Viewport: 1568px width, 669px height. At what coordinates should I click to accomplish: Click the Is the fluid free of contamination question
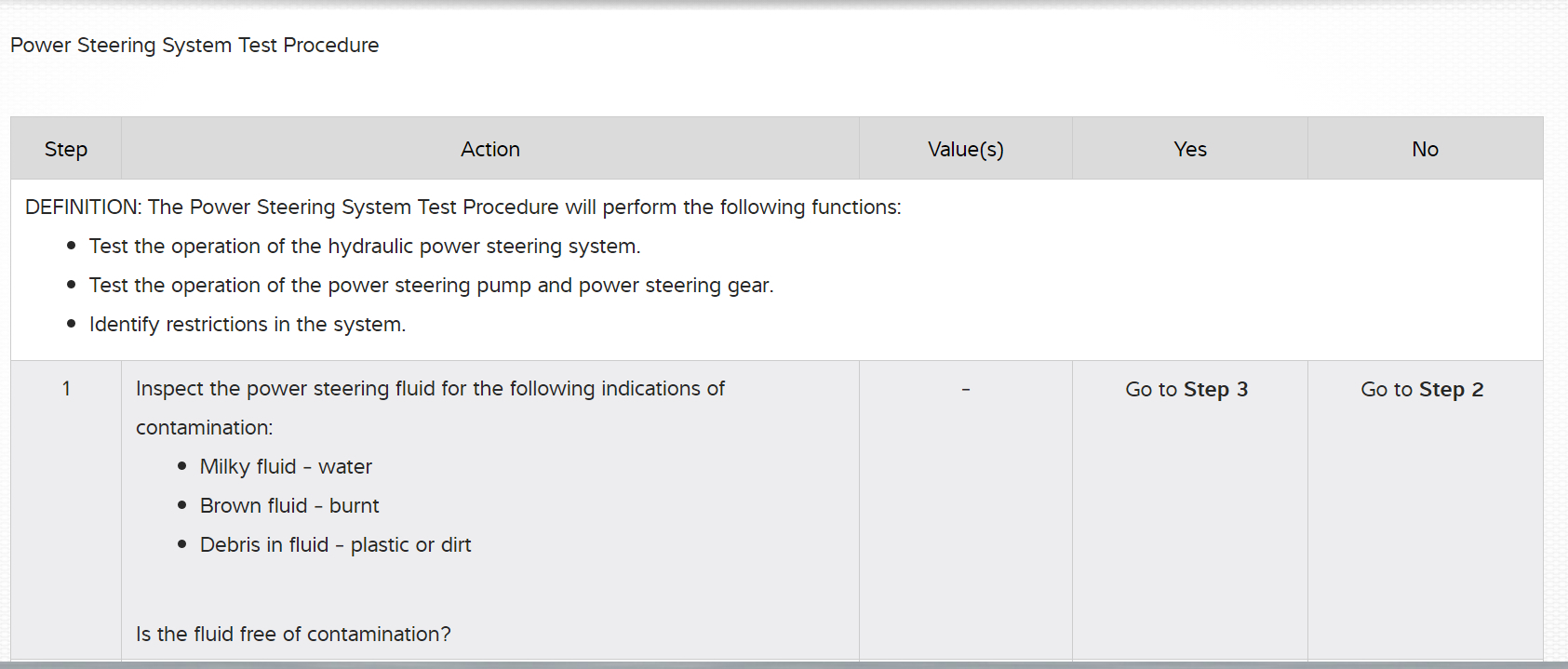pos(293,634)
